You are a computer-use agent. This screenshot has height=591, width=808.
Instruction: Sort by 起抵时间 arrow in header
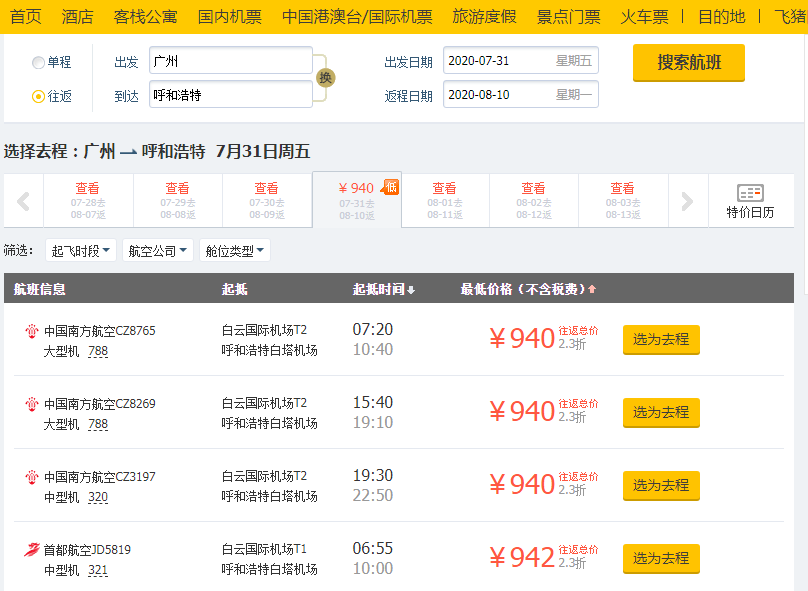tap(411, 290)
